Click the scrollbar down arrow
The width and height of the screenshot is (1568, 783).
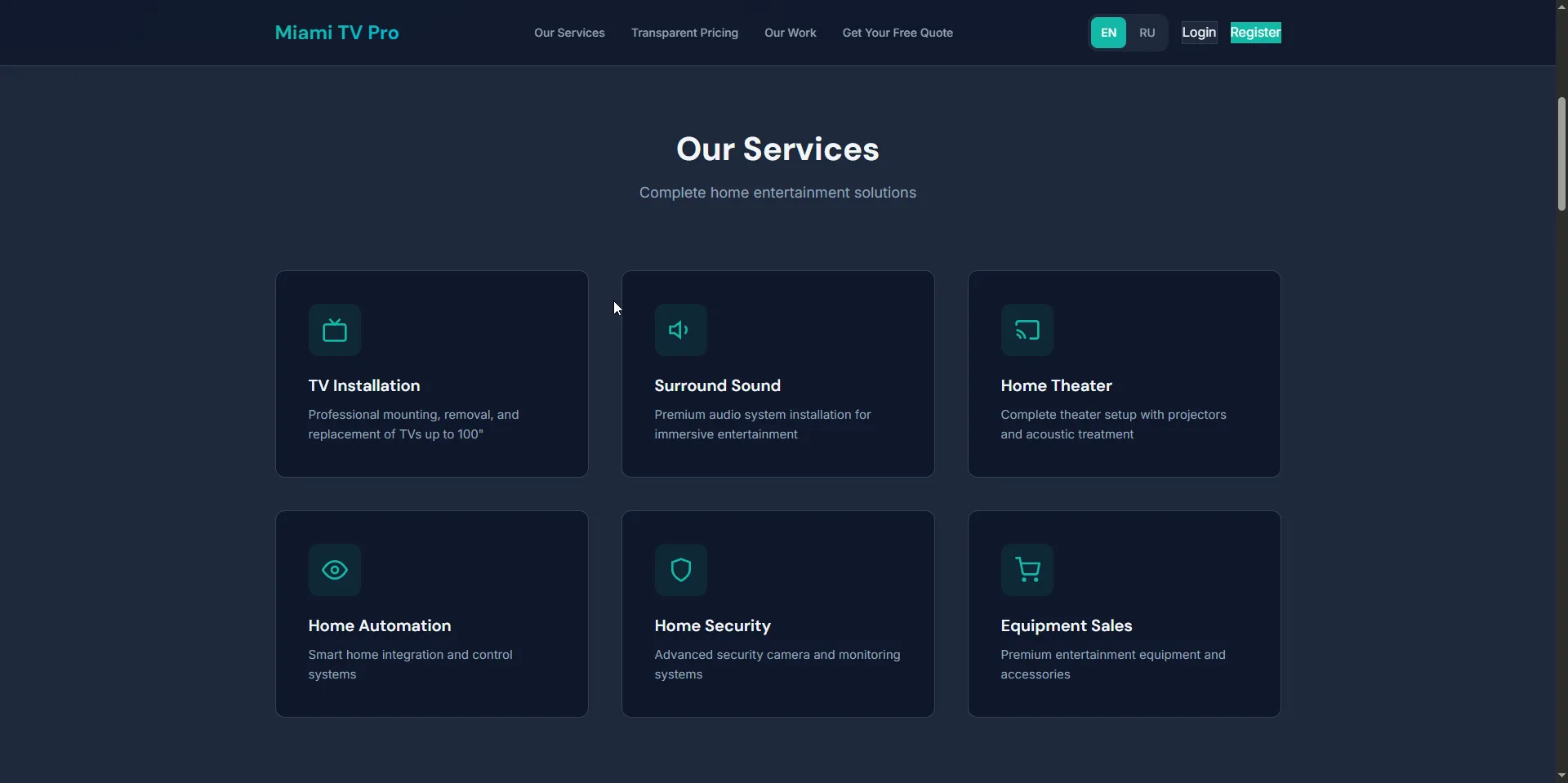tap(1561, 776)
